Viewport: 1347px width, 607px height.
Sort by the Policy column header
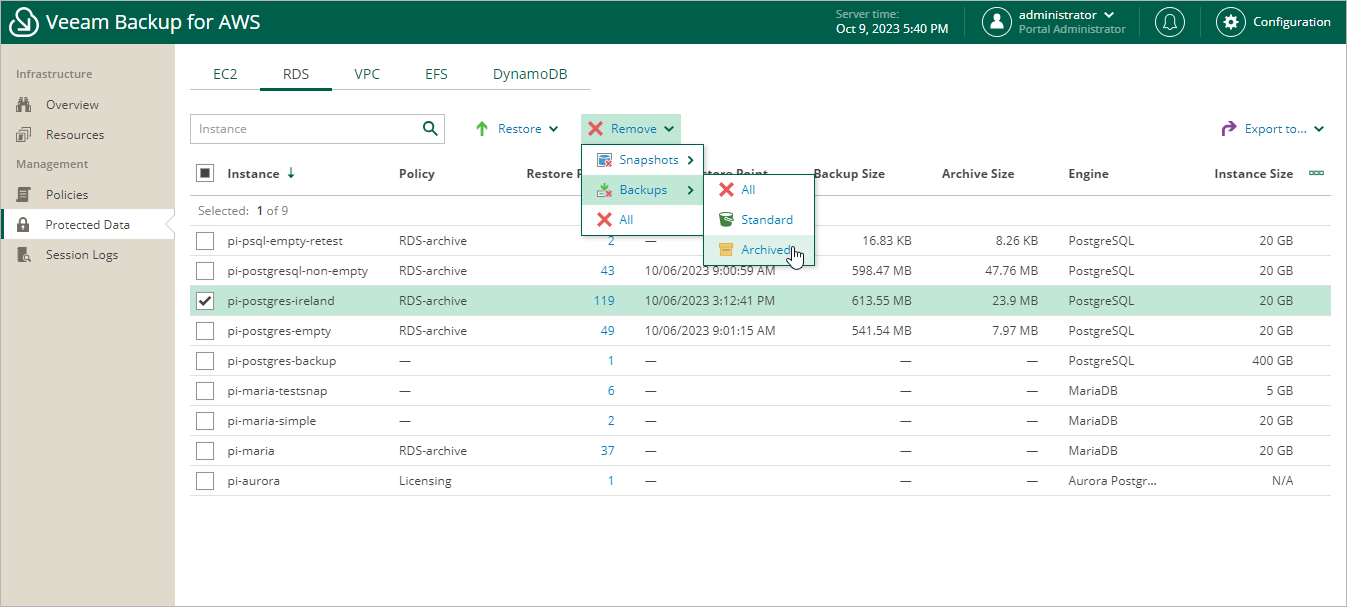pyautogui.click(x=416, y=174)
